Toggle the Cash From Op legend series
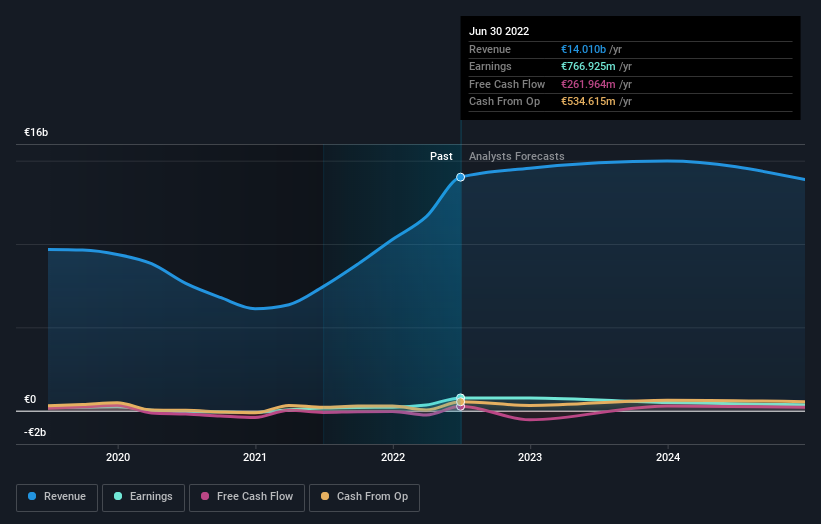The image size is (821, 524). [364, 497]
